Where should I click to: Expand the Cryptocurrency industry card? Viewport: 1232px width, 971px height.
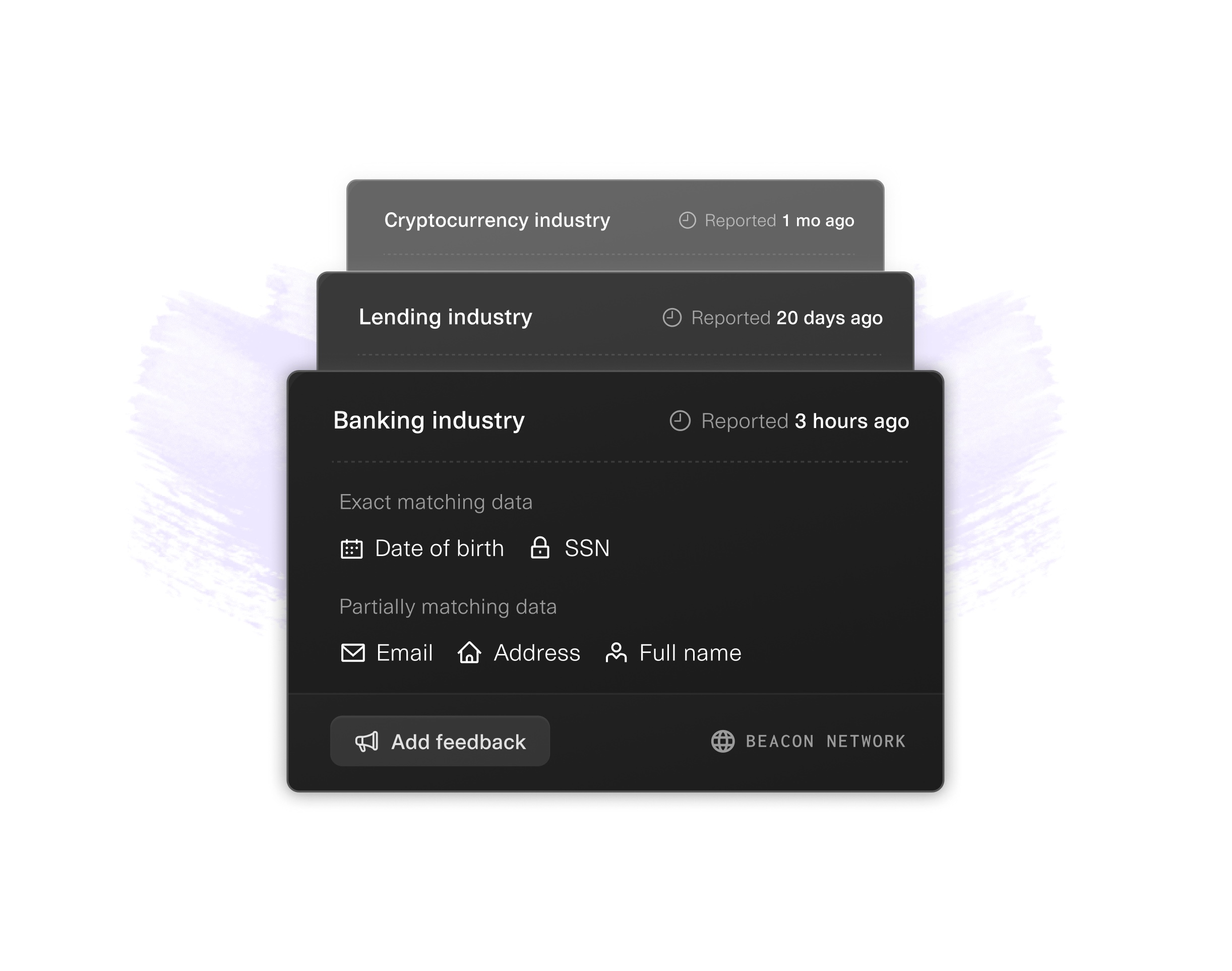(x=615, y=226)
